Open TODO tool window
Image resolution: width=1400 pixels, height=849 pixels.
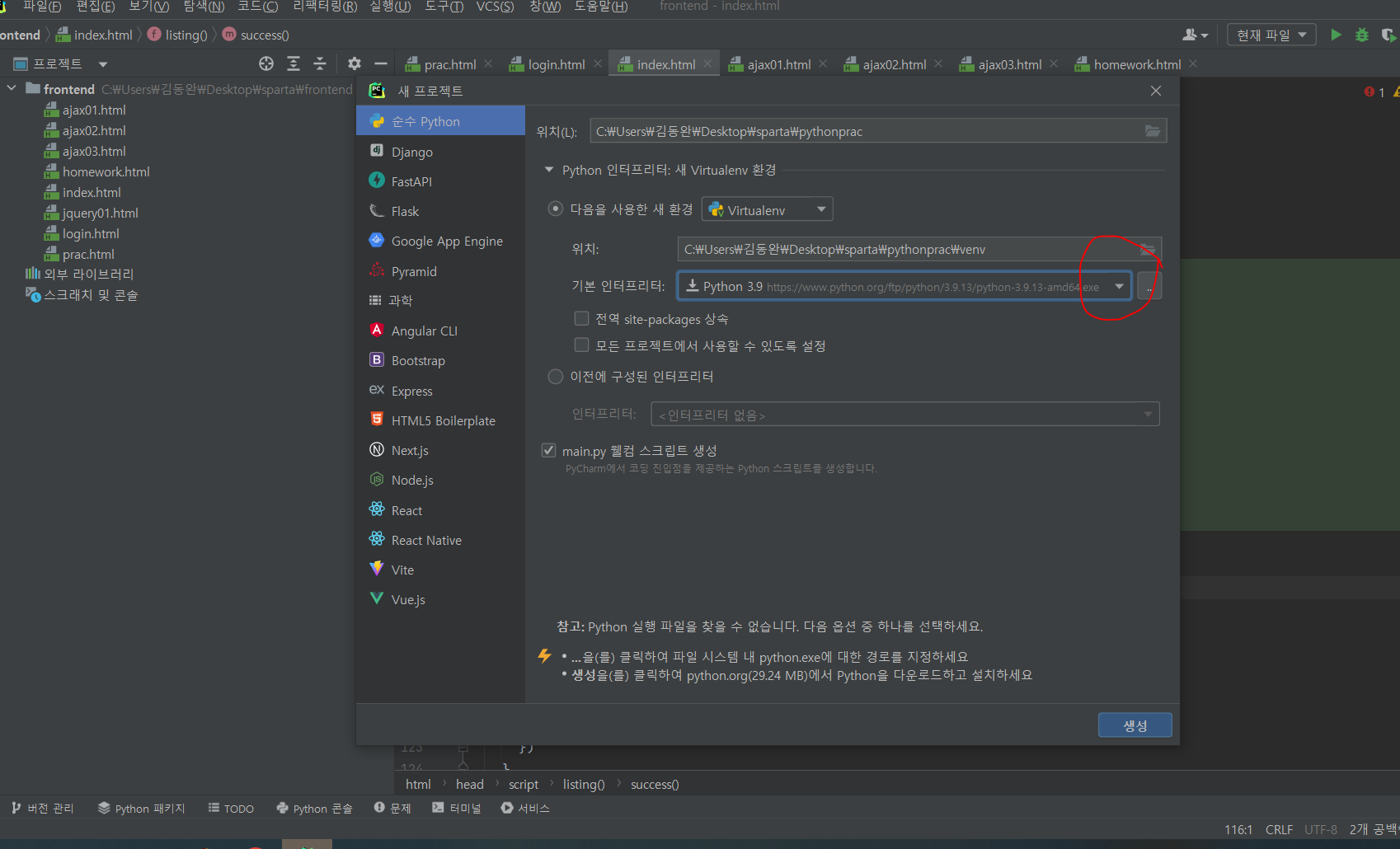click(x=231, y=808)
